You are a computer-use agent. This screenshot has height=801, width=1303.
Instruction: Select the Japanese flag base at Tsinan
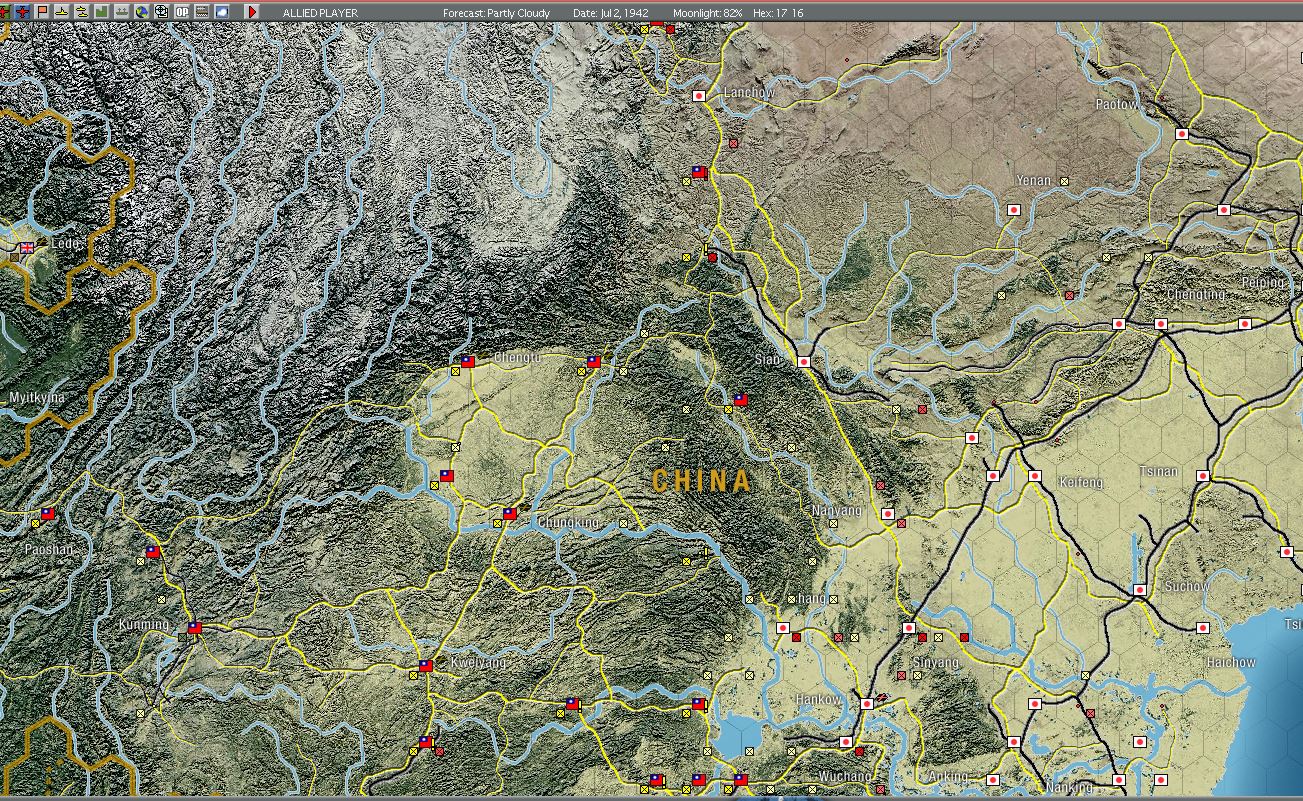click(1202, 476)
